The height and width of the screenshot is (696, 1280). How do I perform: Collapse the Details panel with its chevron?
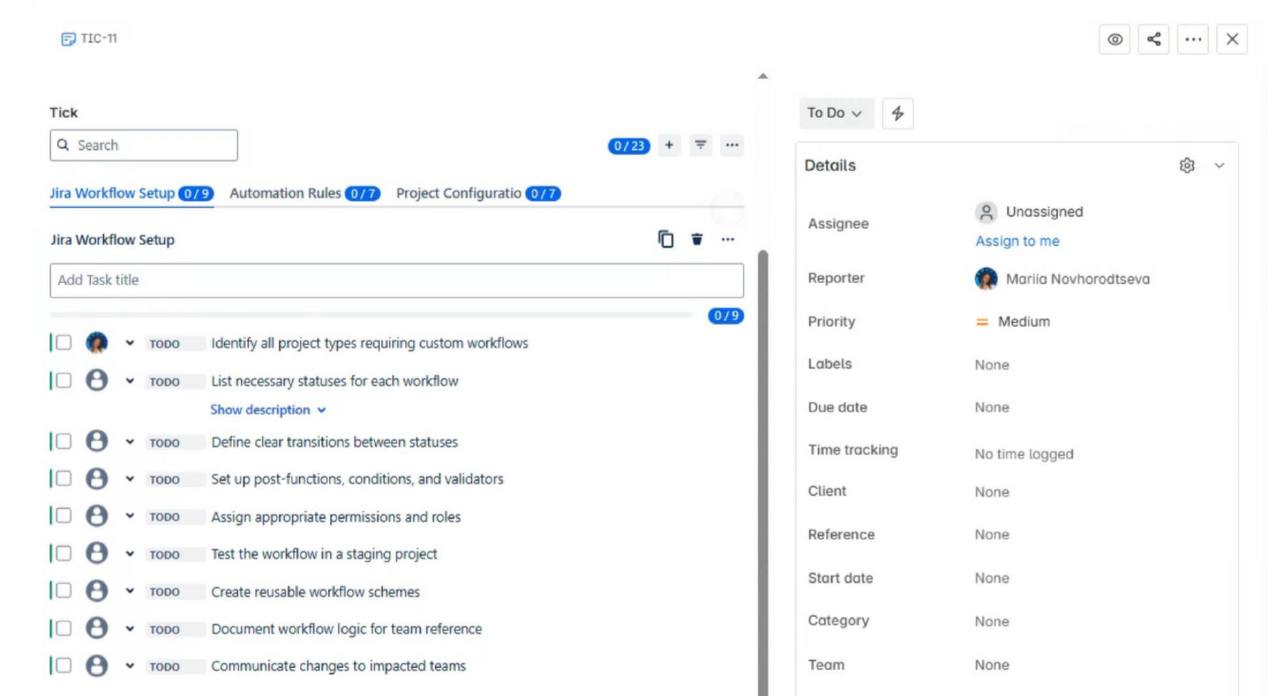tap(1218, 165)
